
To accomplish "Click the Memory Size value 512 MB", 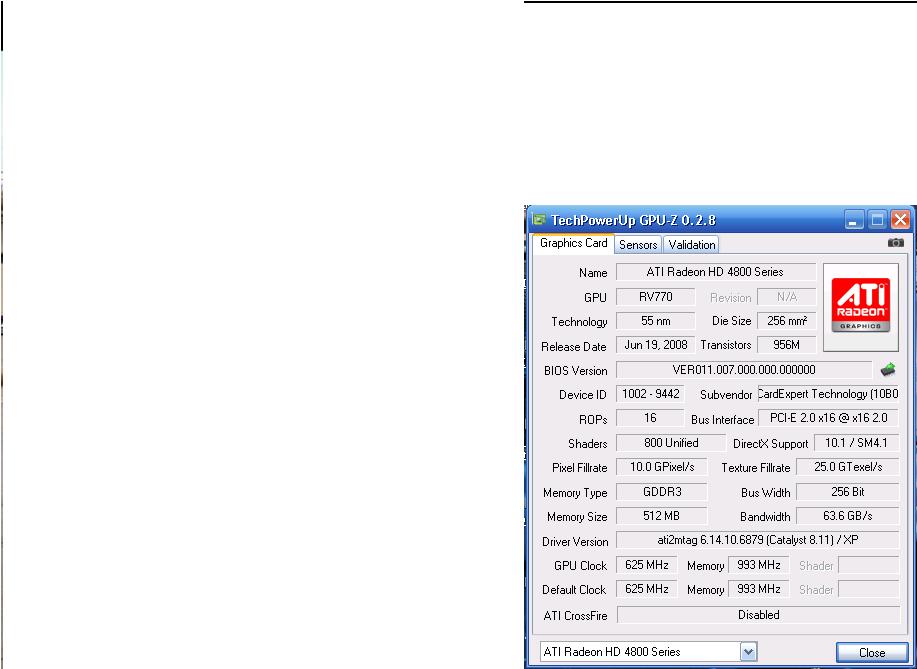I will coord(661,516).
